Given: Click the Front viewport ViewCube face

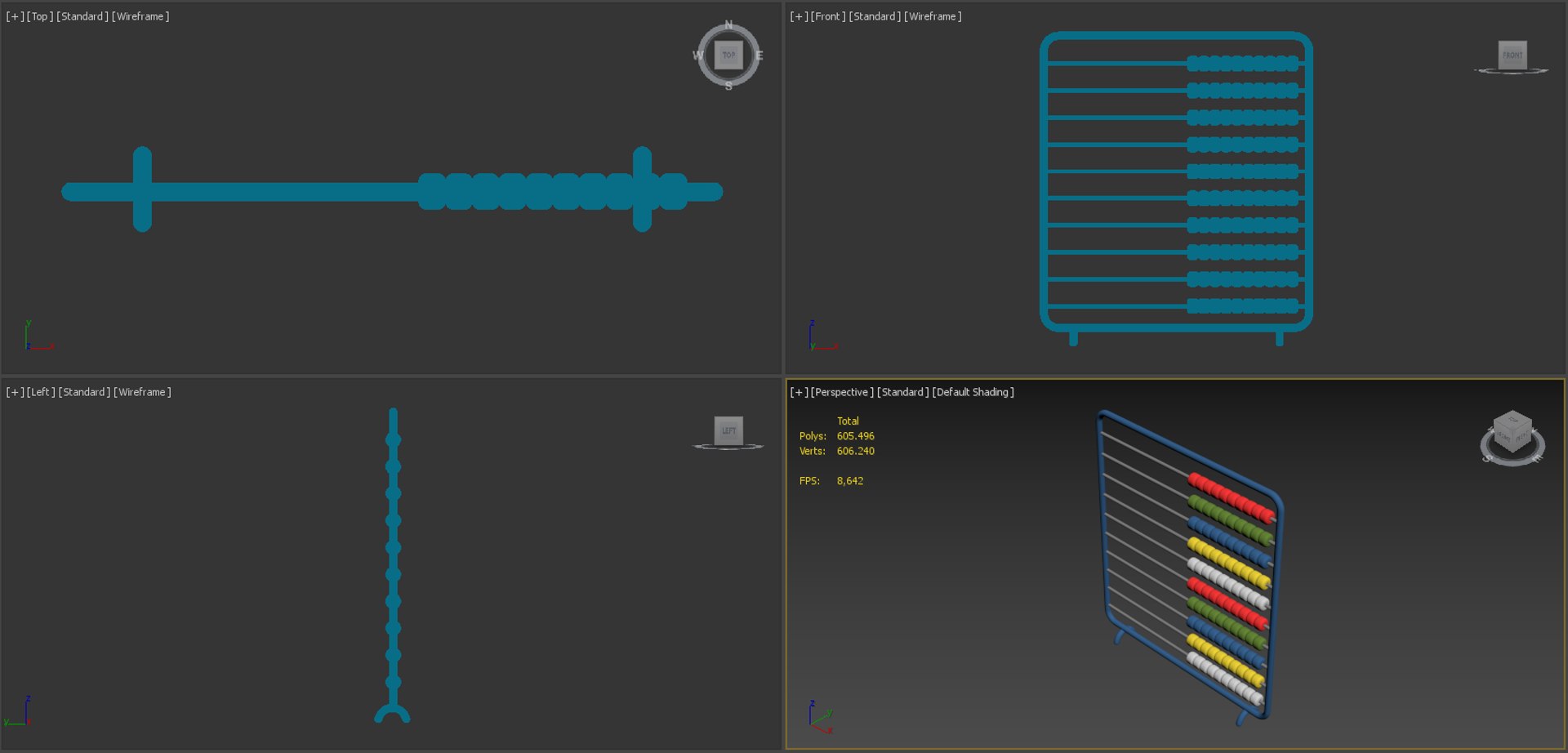Looking at the screenshot, I should click(1512, 55).
